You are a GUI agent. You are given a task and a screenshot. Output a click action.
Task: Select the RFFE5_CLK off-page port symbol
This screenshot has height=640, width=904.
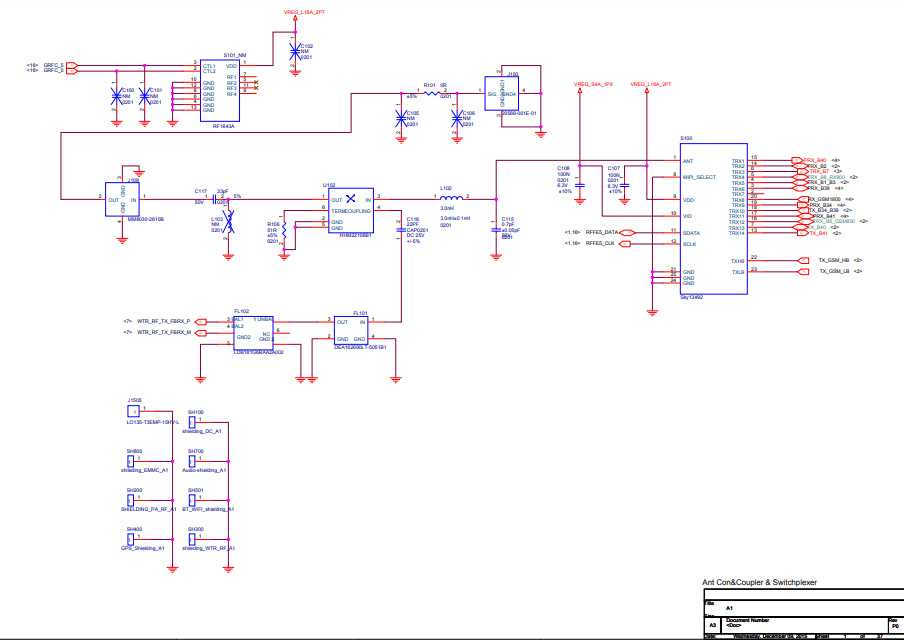(x=624, y=244)
